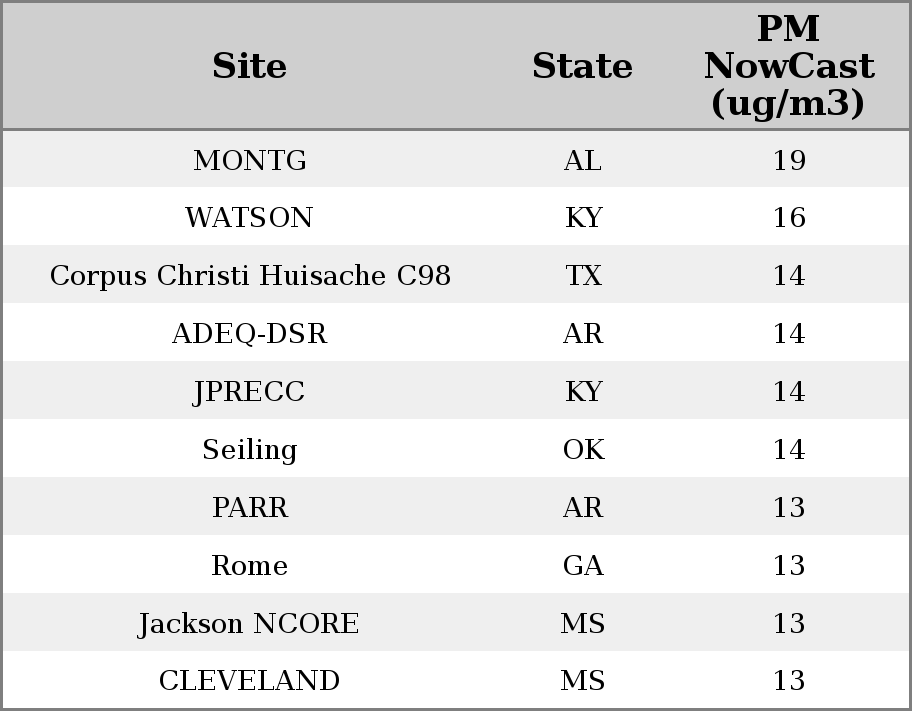The height and width of the screenshot is (711, 912).
Task: Click the State column header
Action: pyautogui.click(x=582, y=66)
